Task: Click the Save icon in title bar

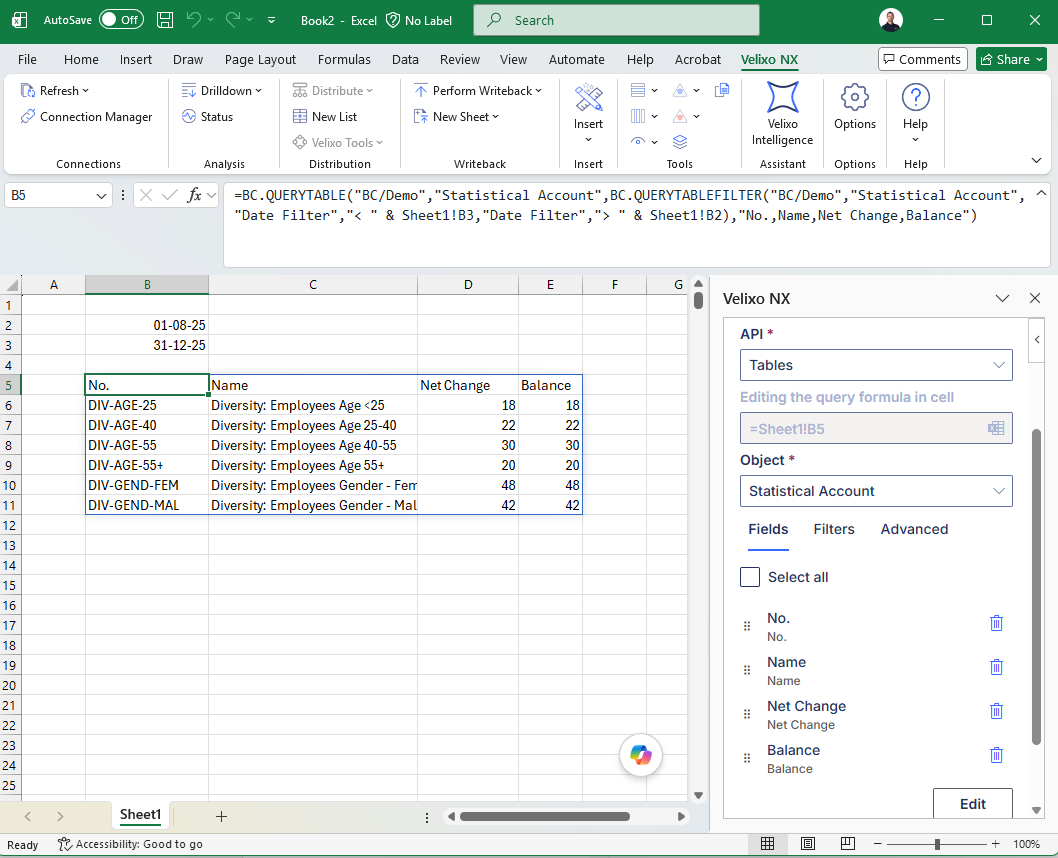Action: click(165, 20)
